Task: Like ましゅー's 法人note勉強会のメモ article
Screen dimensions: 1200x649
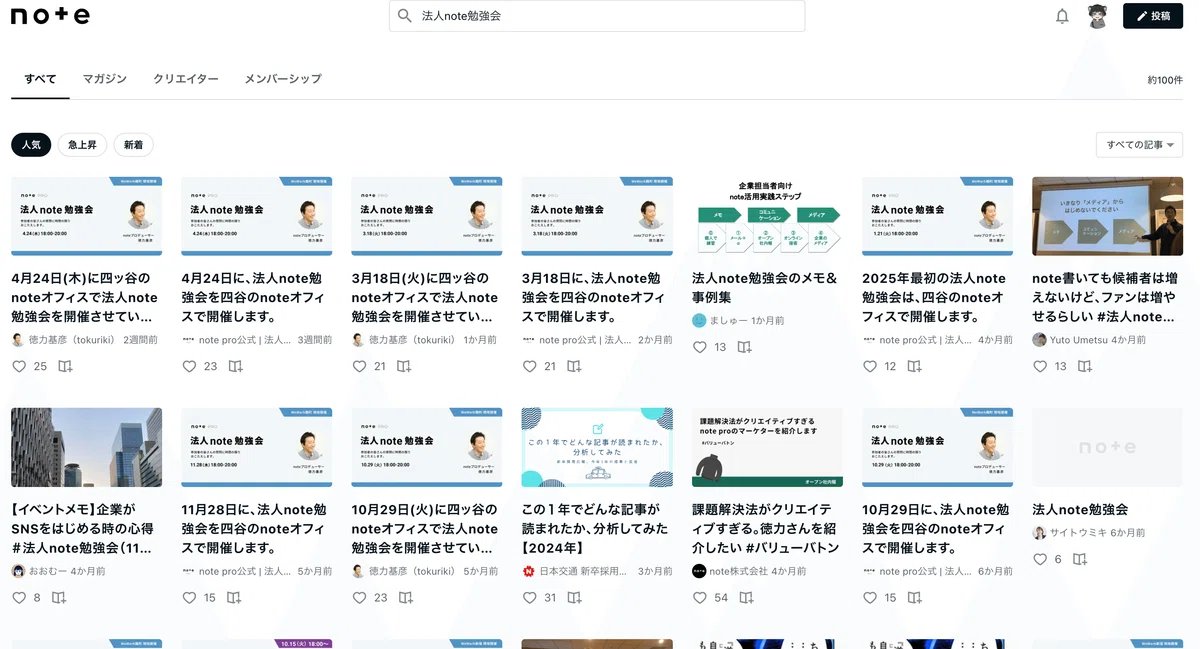Action: pyautogui.click(x=700, y=347)
